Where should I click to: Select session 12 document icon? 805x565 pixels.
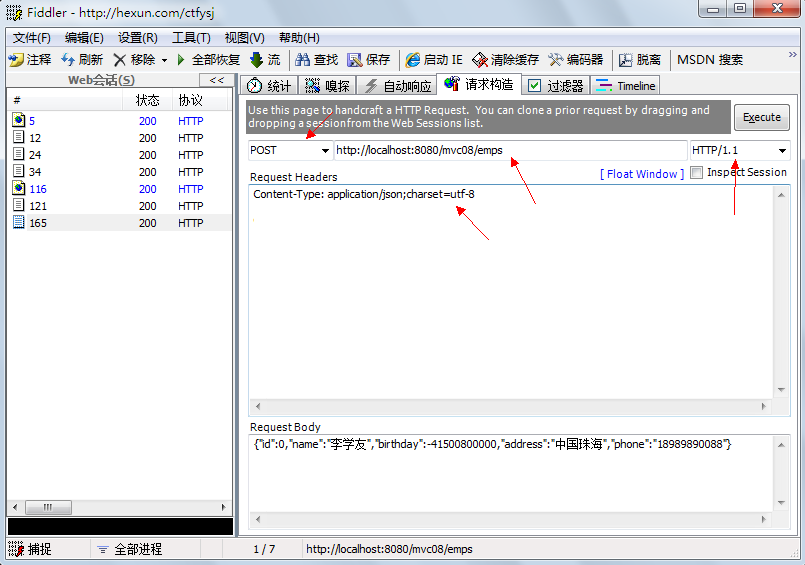click(x=18, y=137)
